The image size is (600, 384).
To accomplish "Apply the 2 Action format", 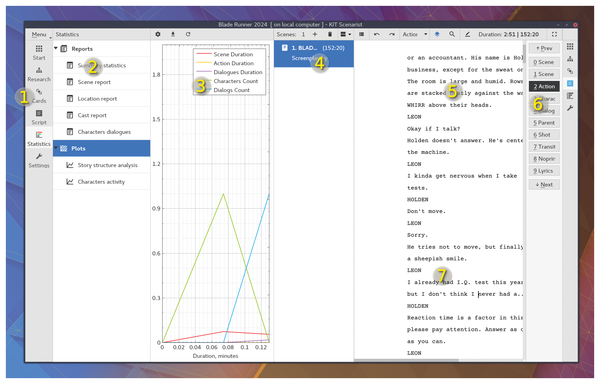I will click(x=544, y=86).
